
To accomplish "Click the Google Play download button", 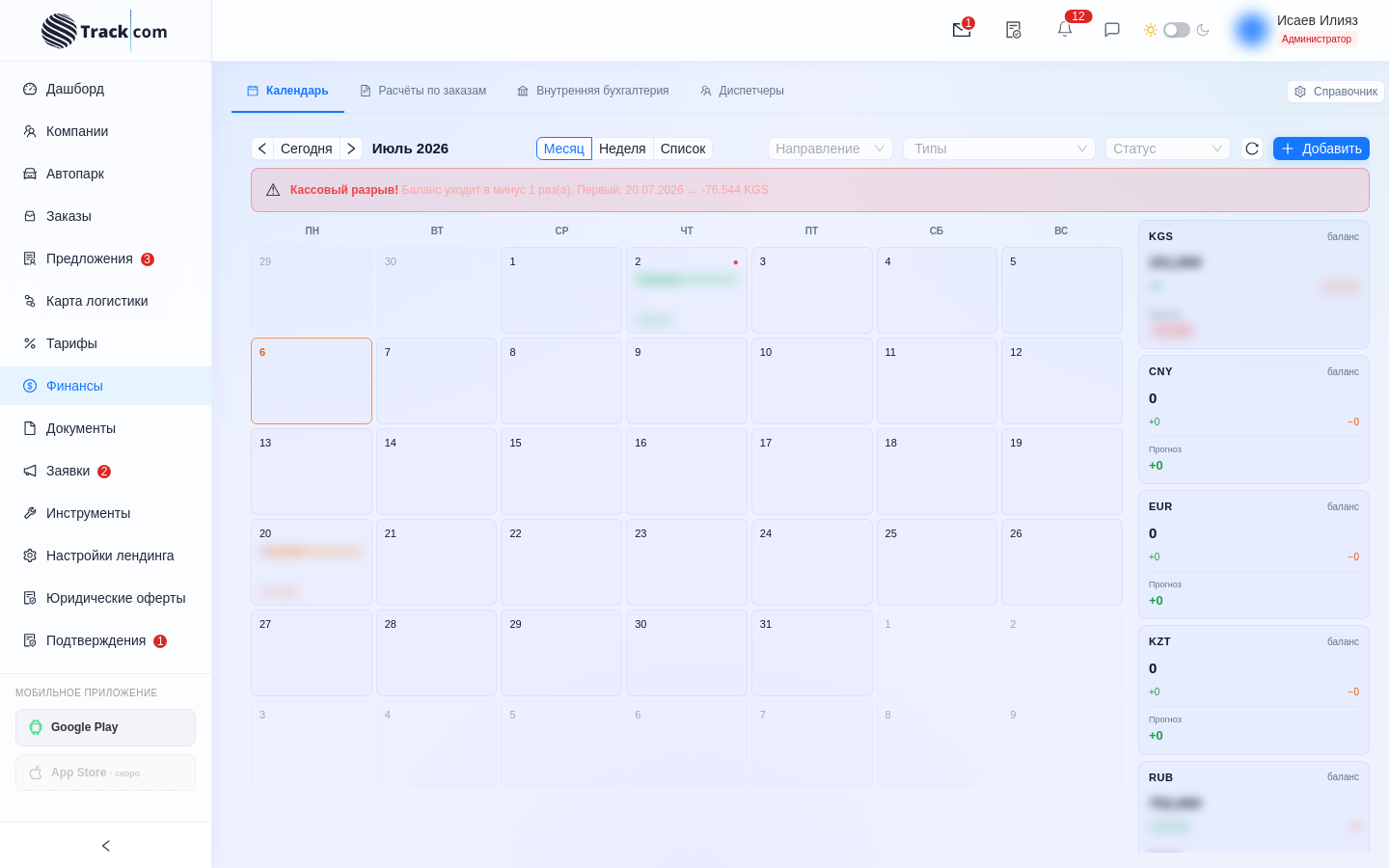I will (105, 727).
